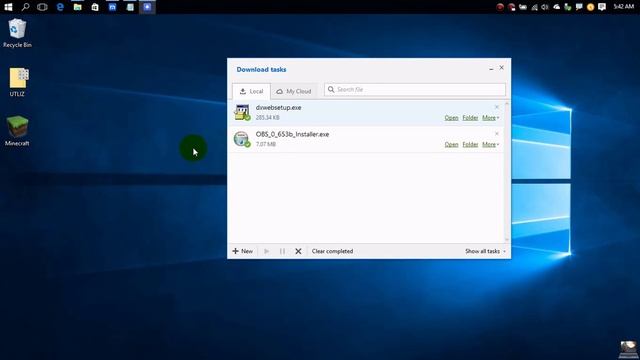640x360 pixels.
Task: Click the green tray icon
Action: pyautogui.click(x=568, y=7)
